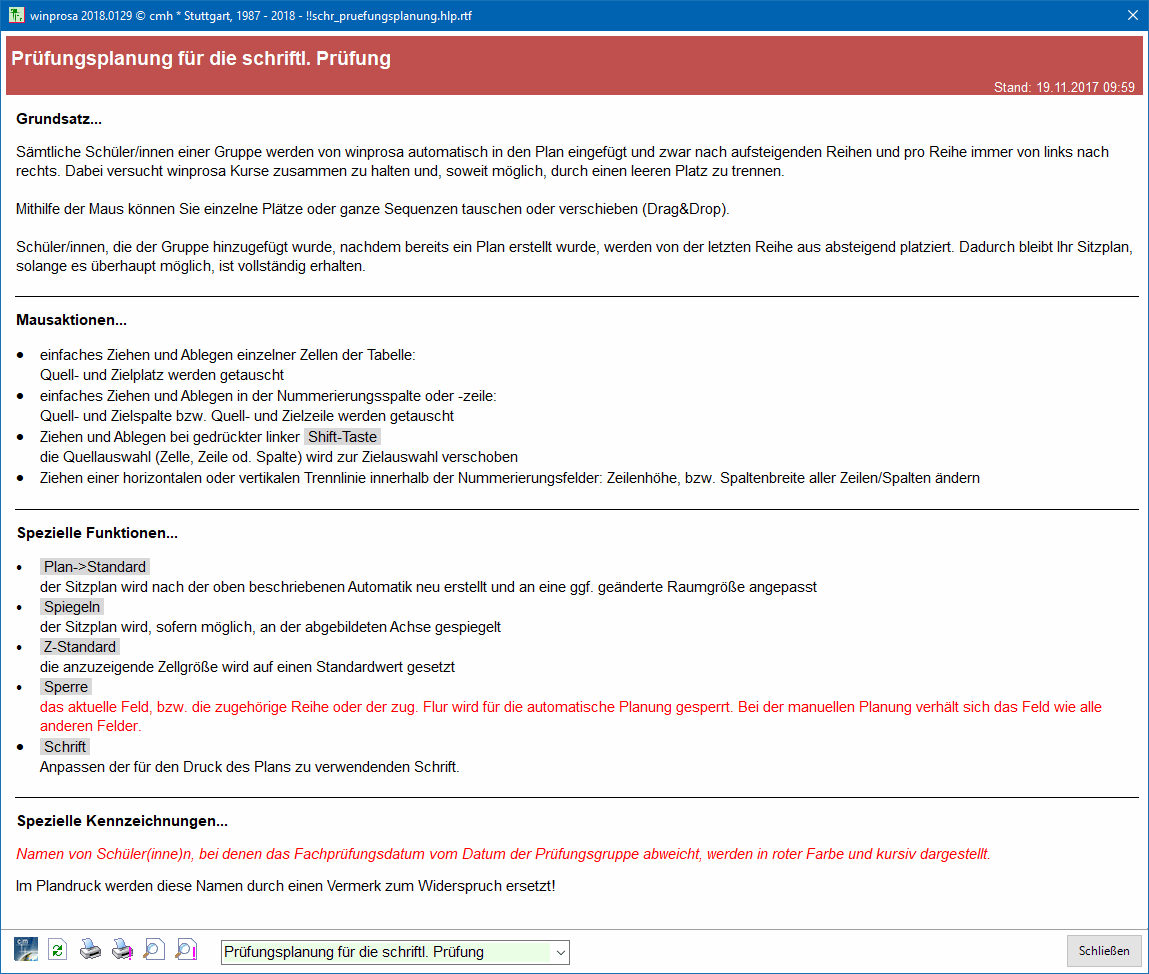This screenshot has height=974, width=1149.
Task: Click the printer icon with magenta marker
Action: click(x=122, y=950)
